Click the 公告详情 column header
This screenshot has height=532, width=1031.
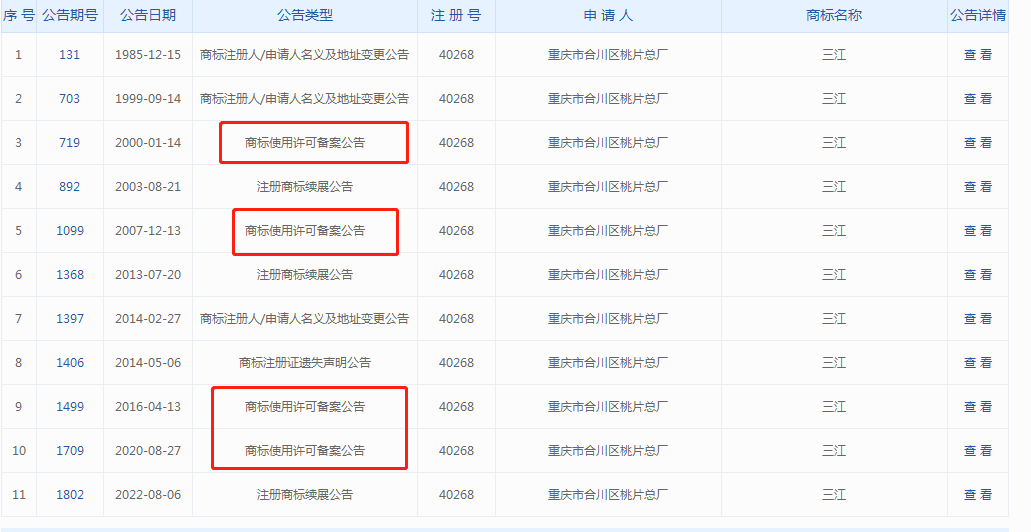[x=978, y=15]
